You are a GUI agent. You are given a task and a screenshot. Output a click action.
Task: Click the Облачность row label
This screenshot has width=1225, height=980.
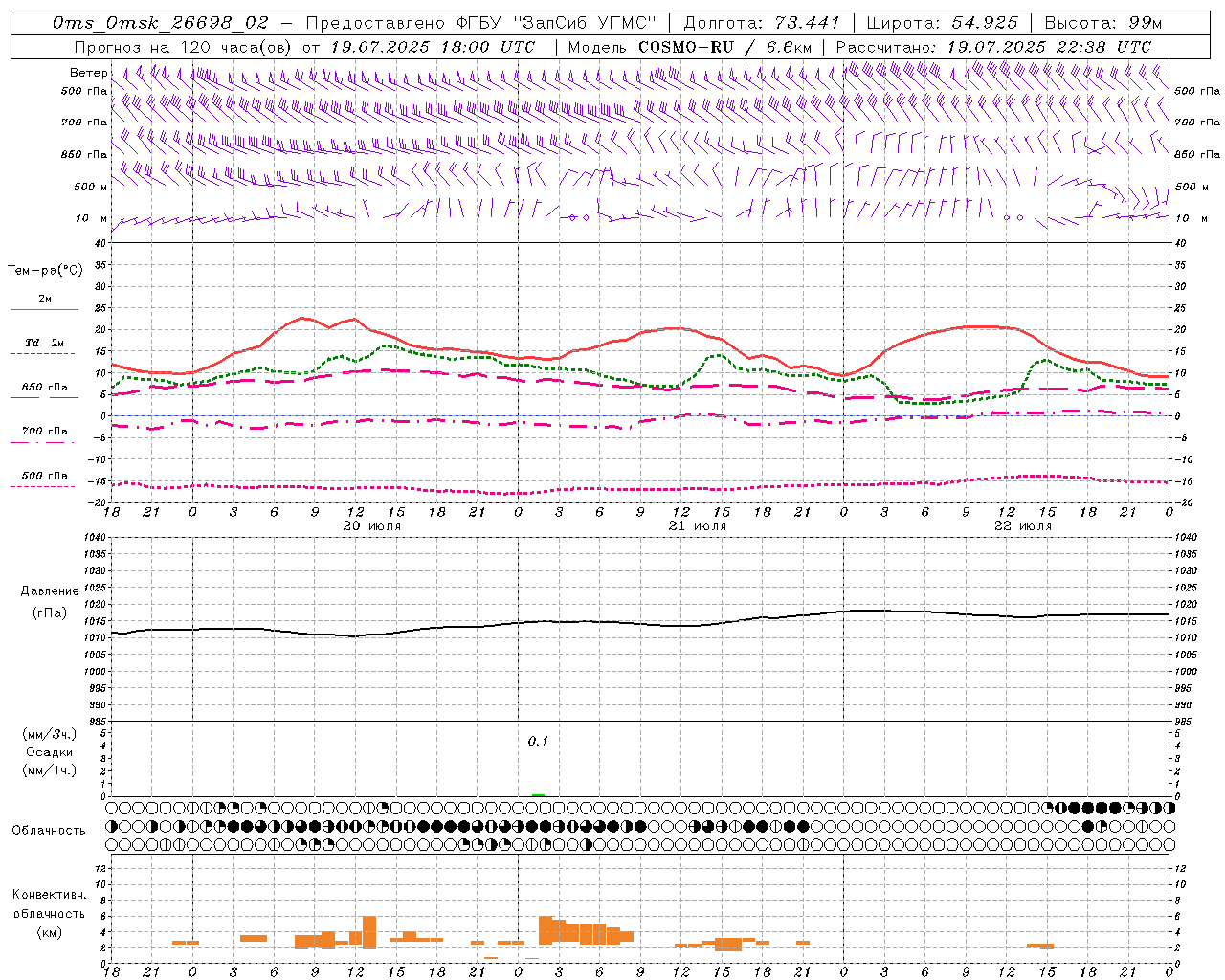pyautogui.click(x=49, y=830)
